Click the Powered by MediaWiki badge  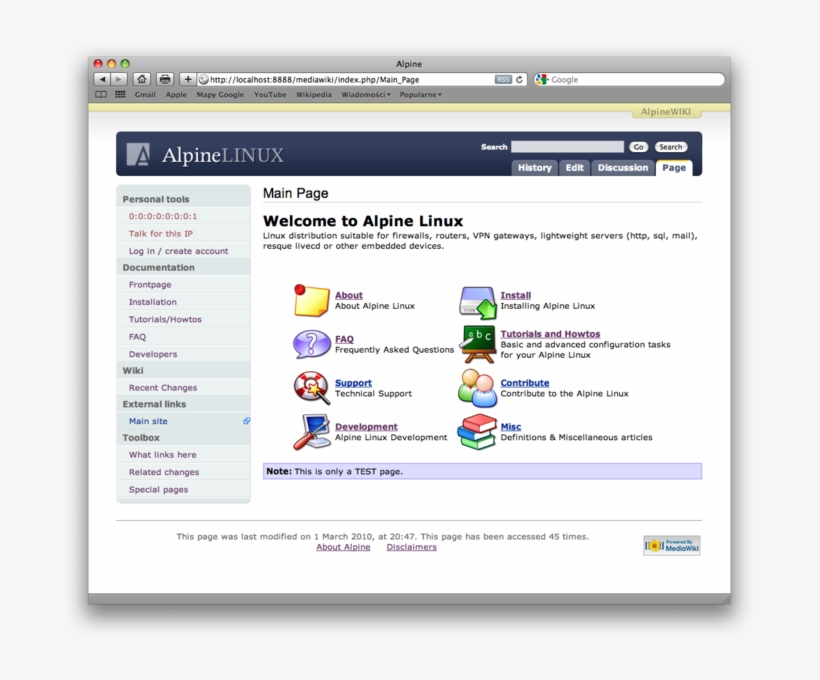click(672, 546)
